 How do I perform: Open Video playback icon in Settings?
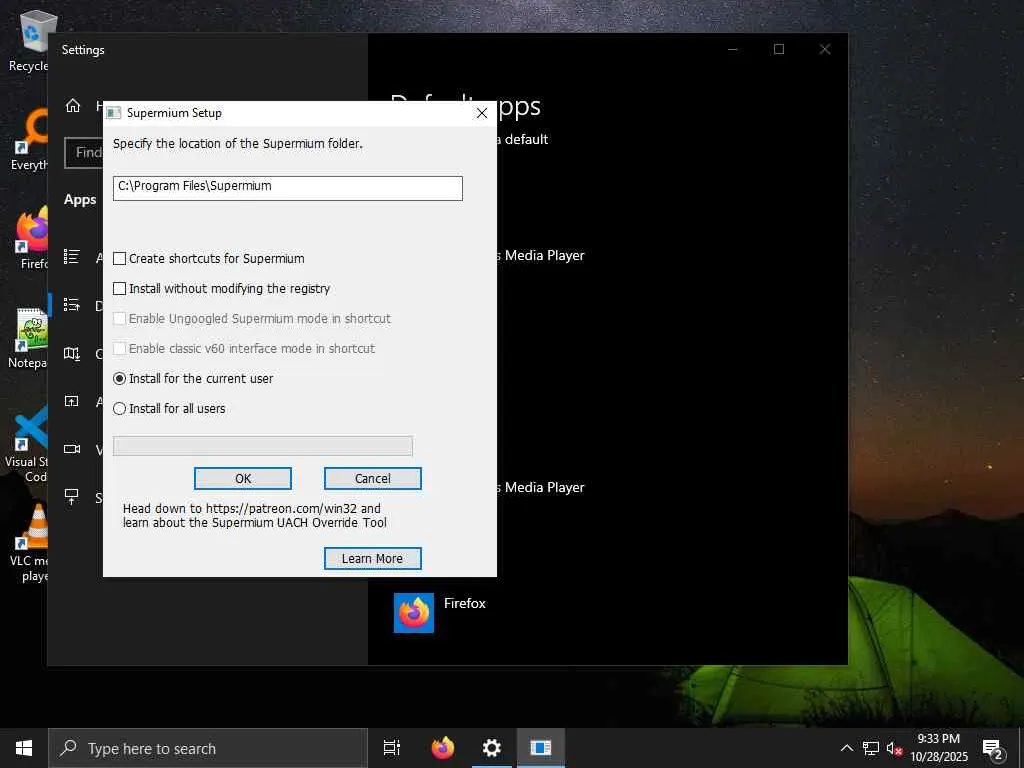[x=72, y=449]
